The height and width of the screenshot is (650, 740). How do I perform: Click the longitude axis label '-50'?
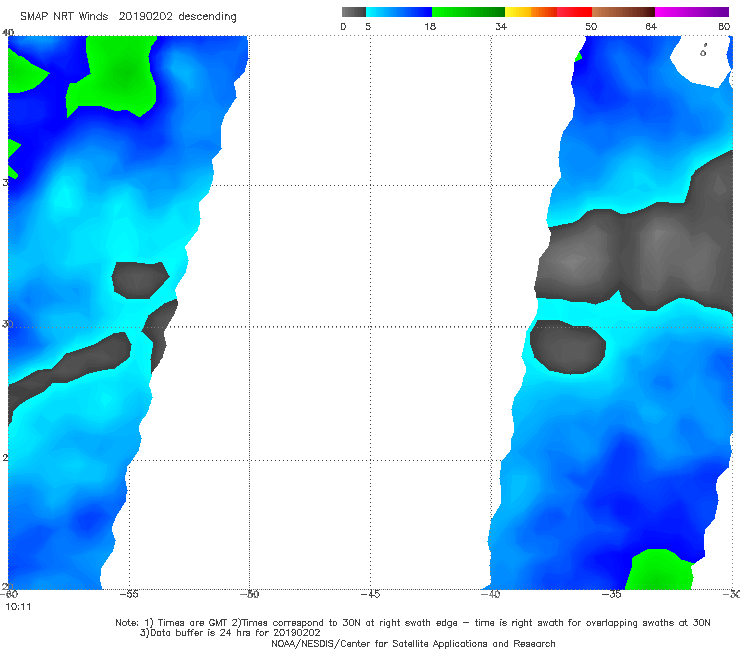point(250,594)
